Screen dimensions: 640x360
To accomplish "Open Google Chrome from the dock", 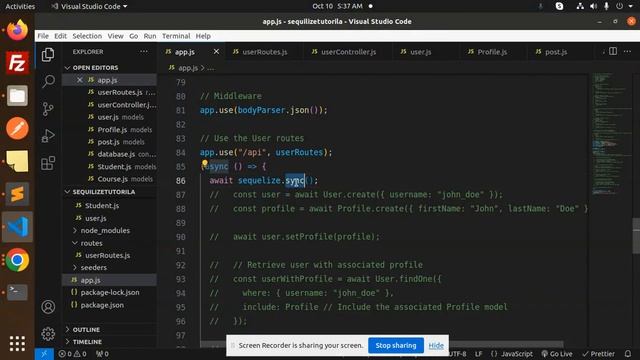I will point(17,260).
